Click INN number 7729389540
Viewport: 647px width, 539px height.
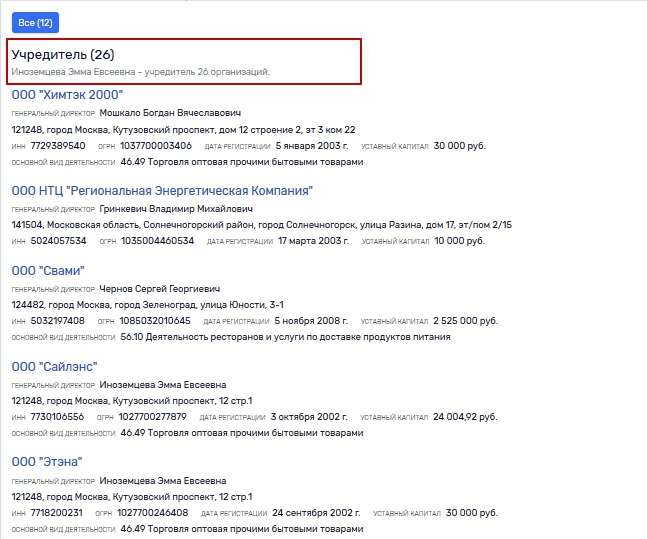(58, 146)
